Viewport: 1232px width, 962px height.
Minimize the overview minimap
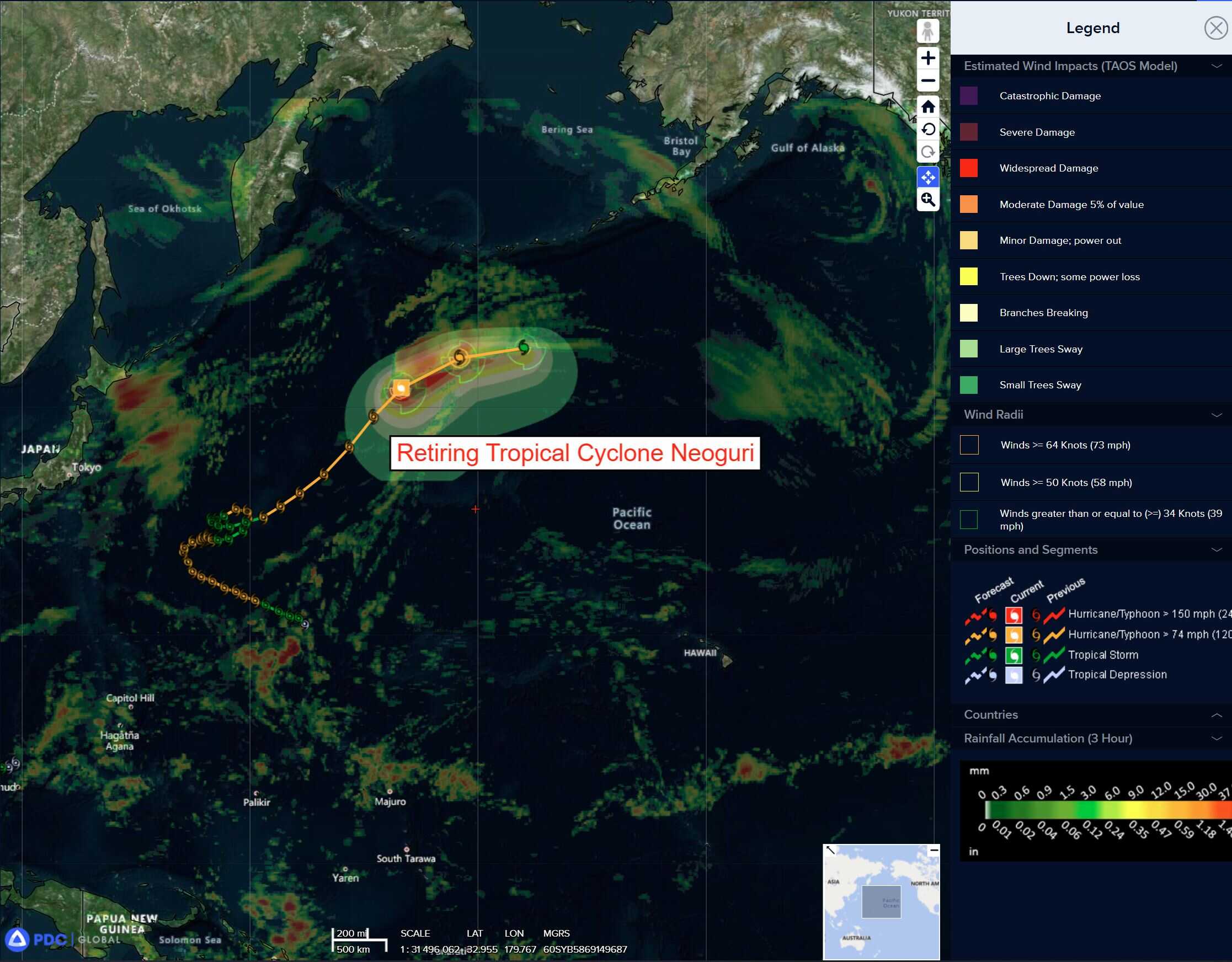click(934, 851)
